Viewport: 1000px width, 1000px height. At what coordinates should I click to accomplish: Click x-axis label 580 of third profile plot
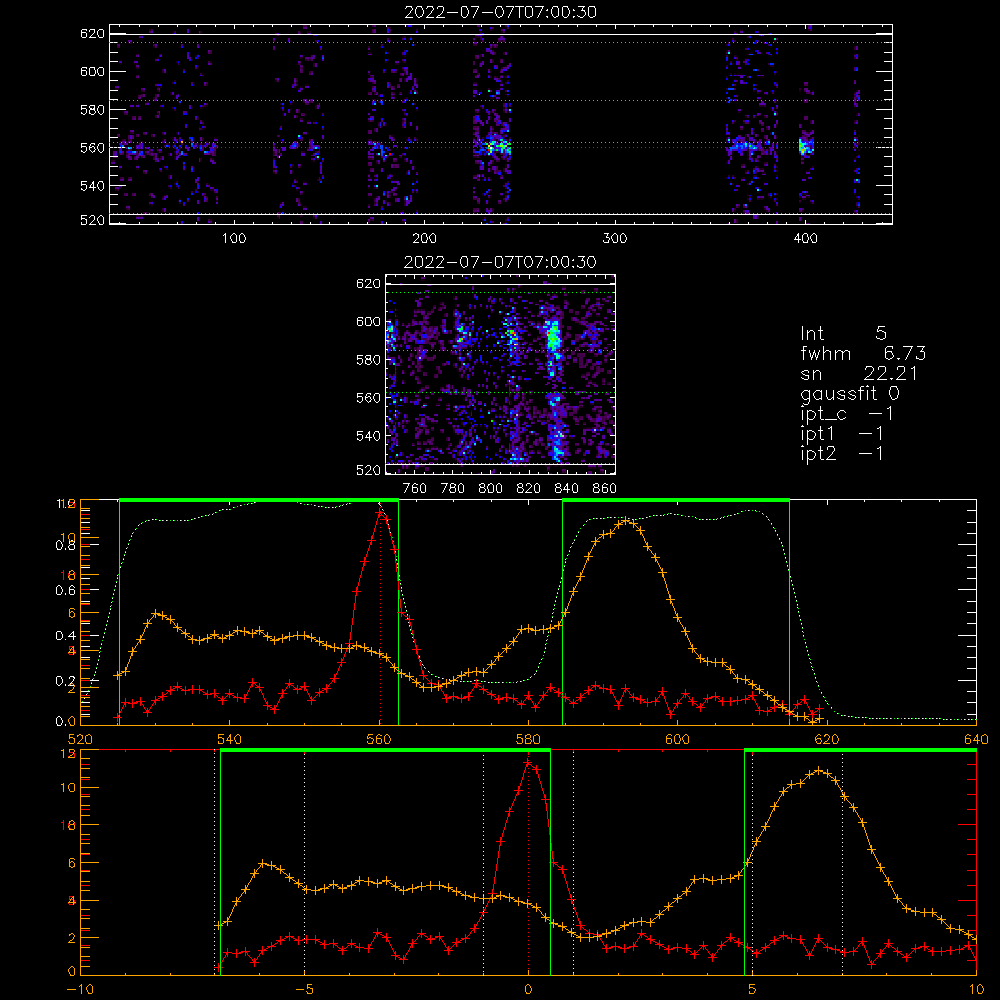pos(528,739)
